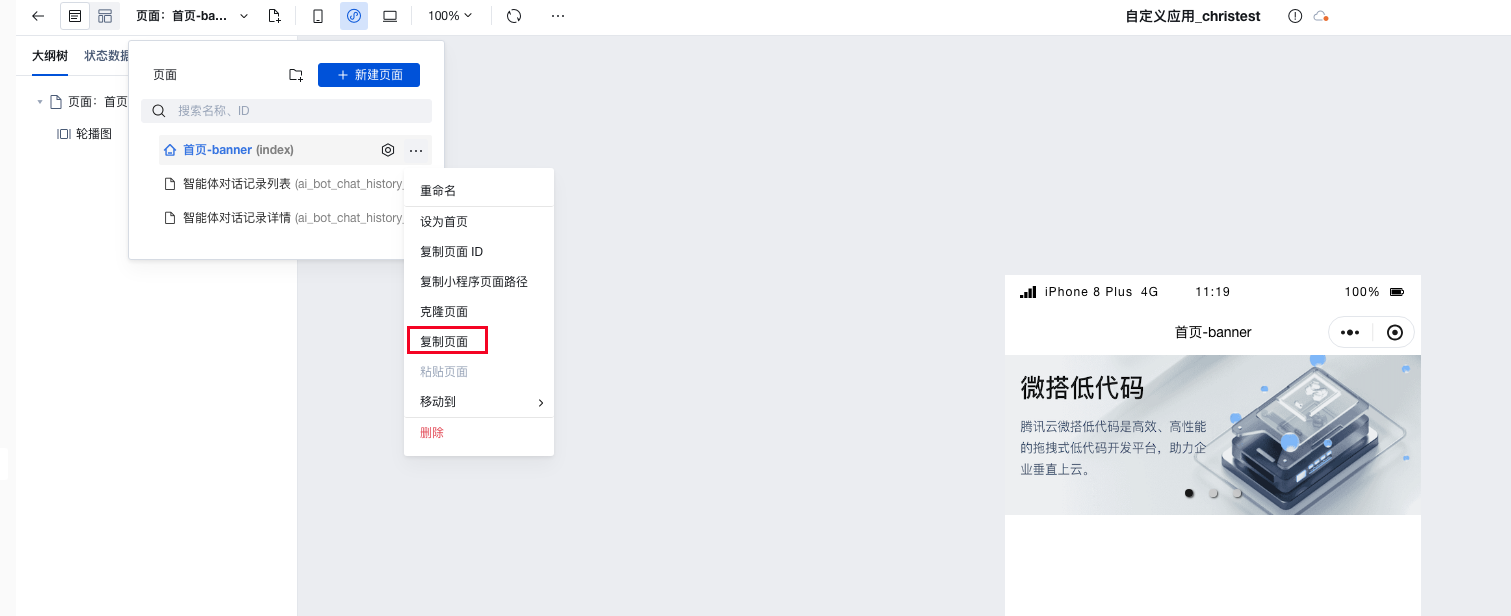The width and height of the screenshot is (1511, 616).
Task: Click the new folder icon in pages popup
Action: pos(295,75)
